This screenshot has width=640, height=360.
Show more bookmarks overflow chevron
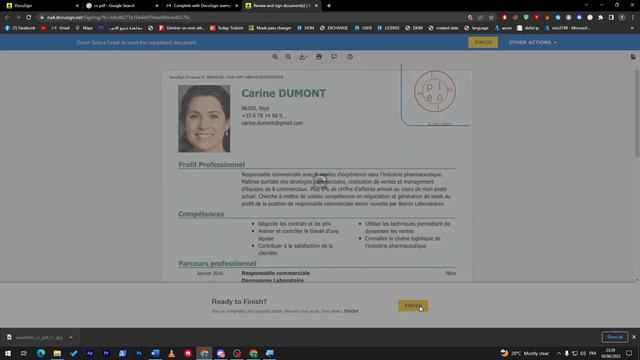click(632, 28)
